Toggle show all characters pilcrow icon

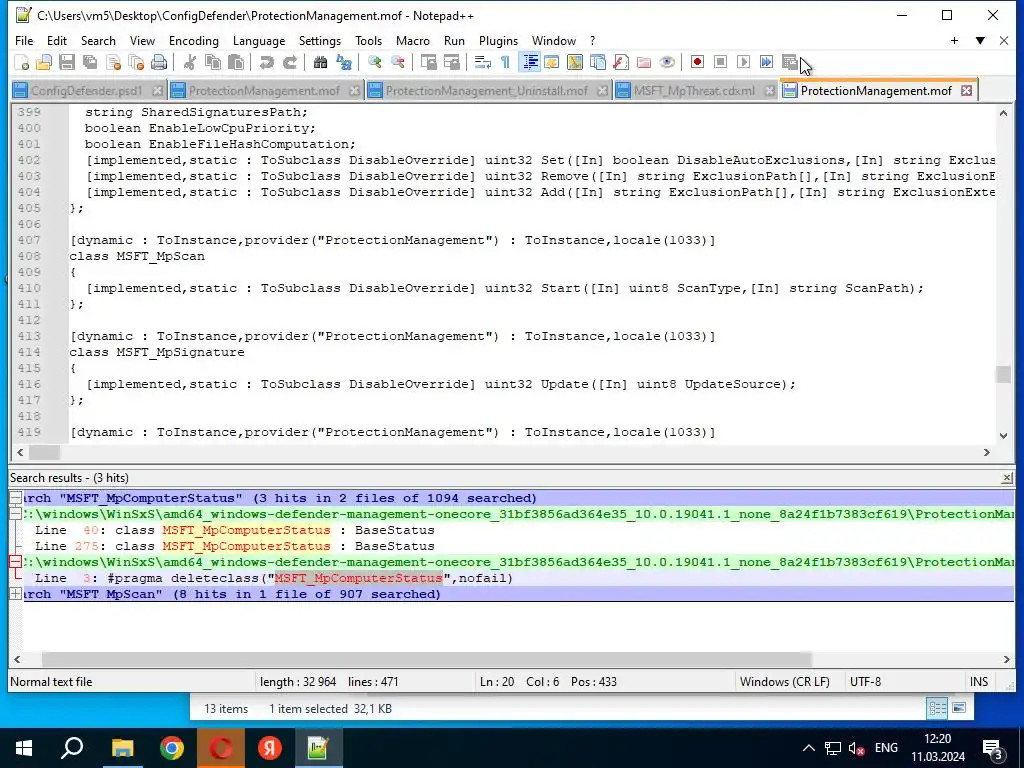pyautogui.click(x=505, y=62)
